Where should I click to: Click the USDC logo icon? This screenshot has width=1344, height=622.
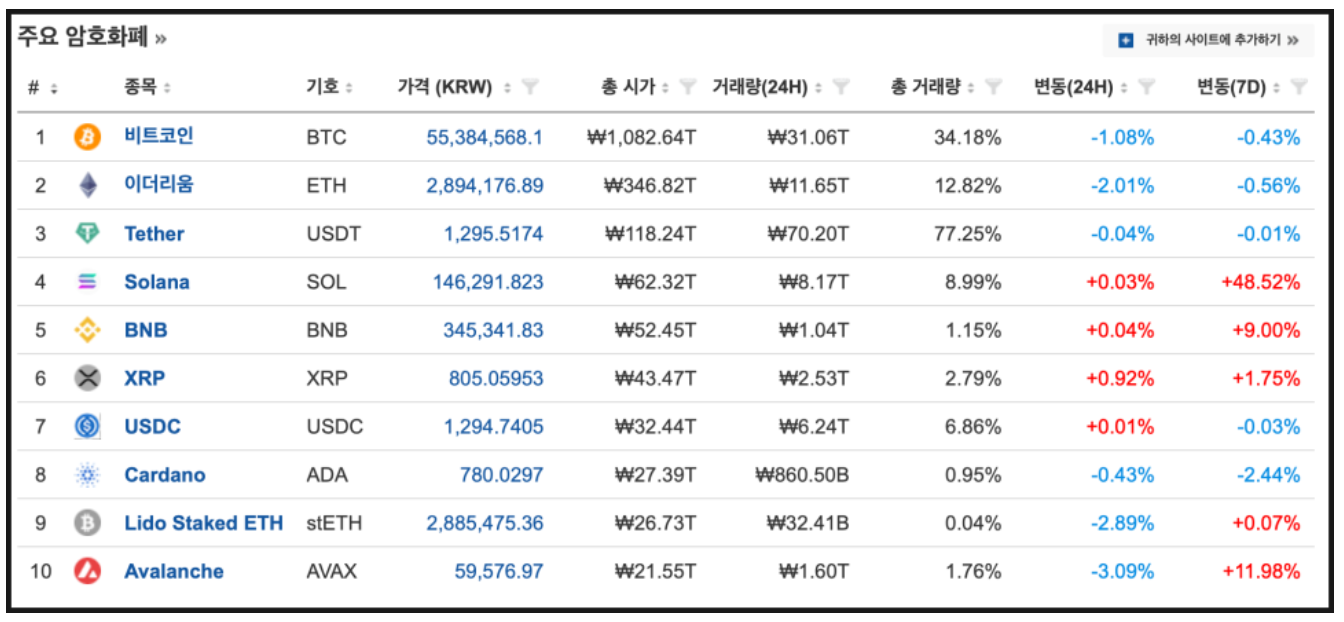(x=88, y=426)
